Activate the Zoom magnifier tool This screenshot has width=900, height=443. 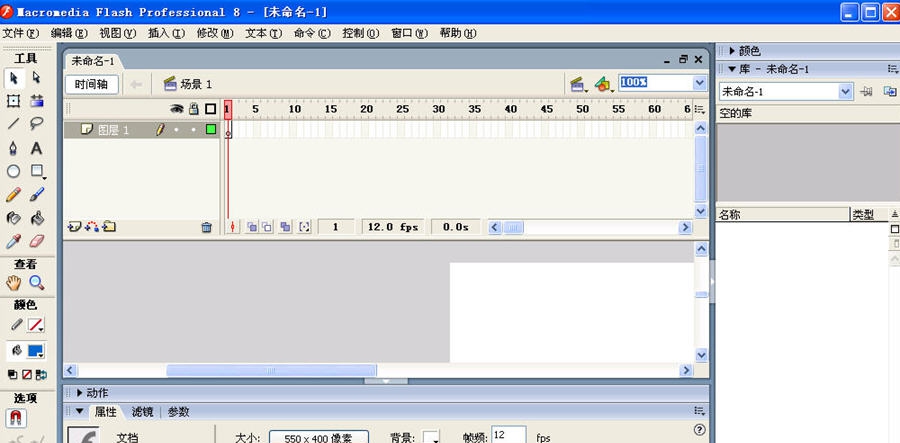pos(37,282)
